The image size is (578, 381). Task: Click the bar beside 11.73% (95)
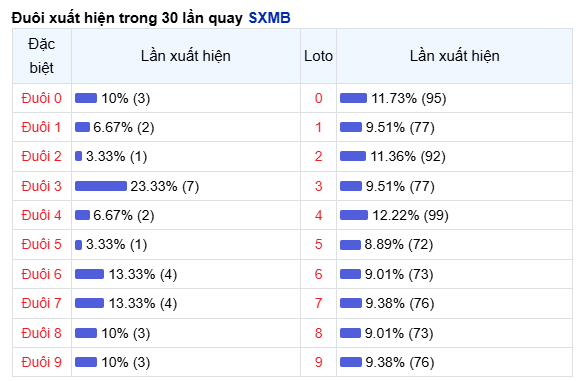click(353, 98)
